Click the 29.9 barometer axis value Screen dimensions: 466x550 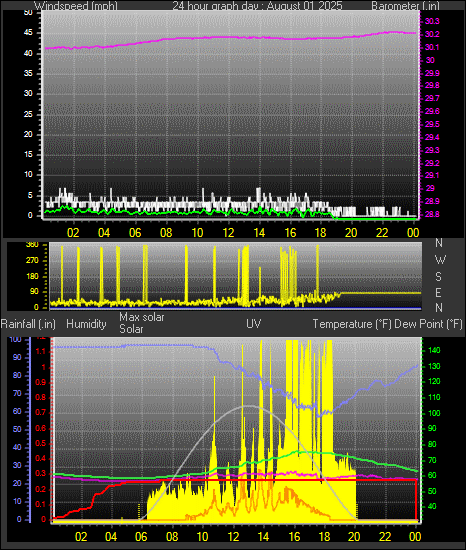[x=432, y=73]
